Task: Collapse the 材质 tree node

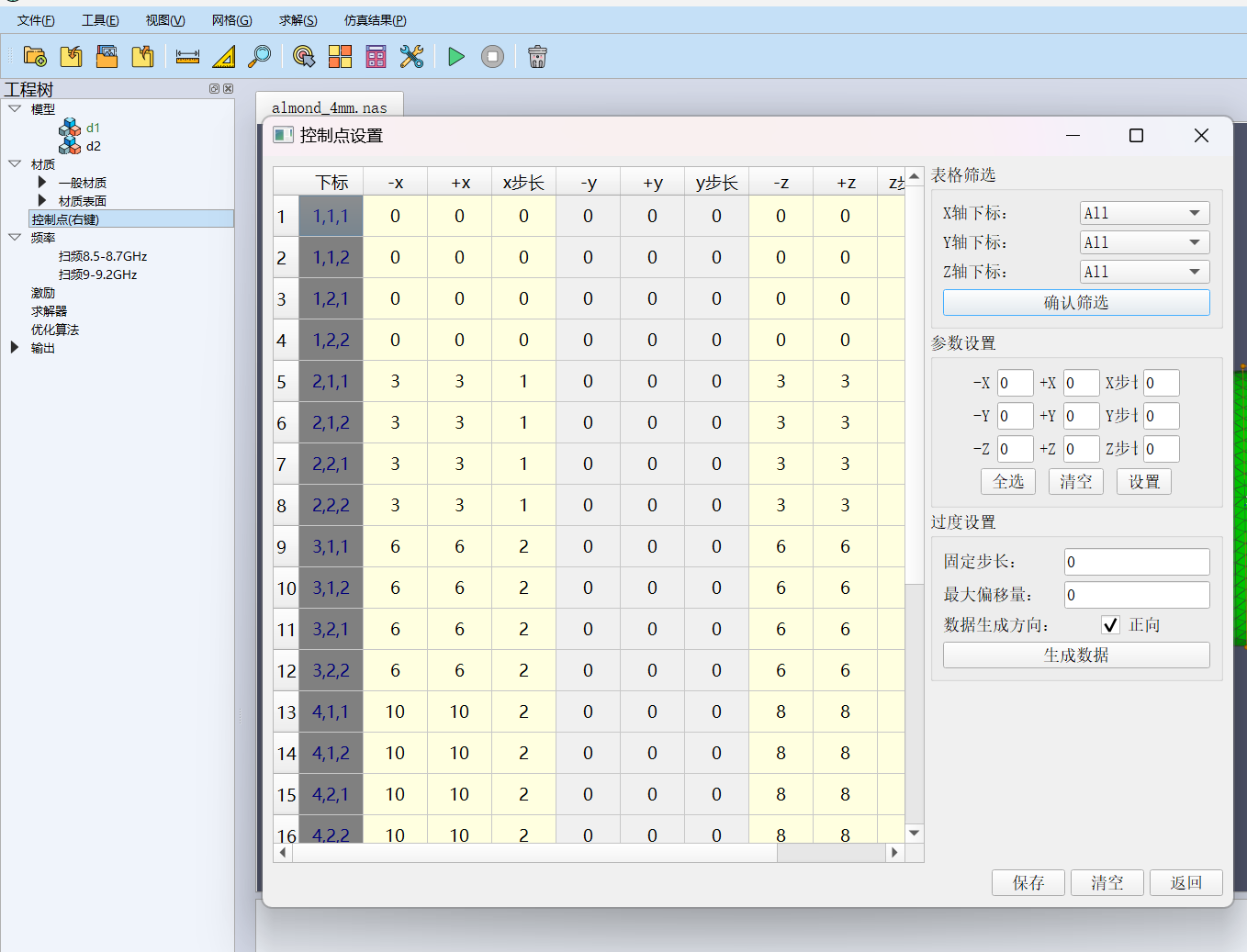Action: [15, 164]
